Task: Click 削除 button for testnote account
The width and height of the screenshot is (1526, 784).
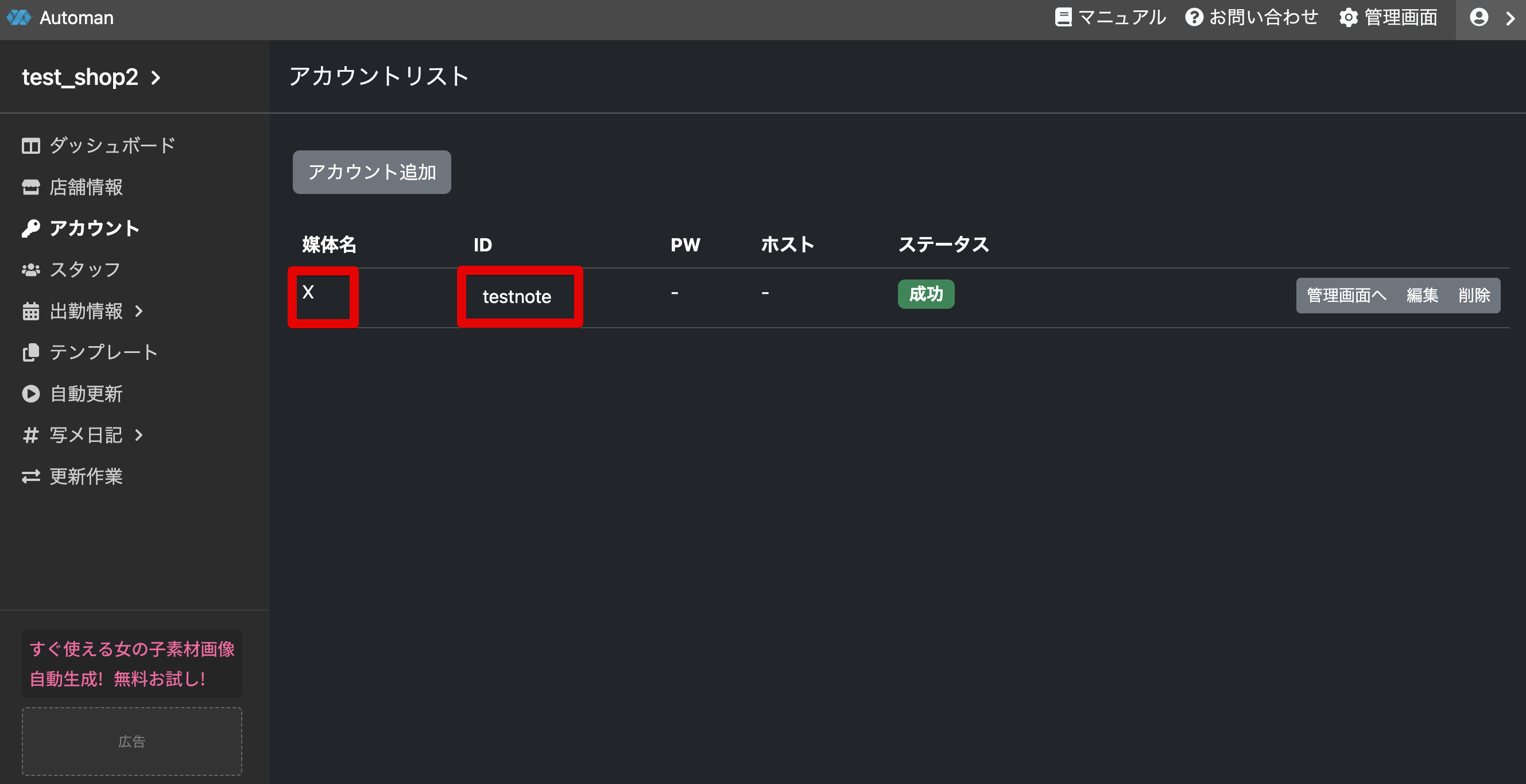Action: point(1474,296)
